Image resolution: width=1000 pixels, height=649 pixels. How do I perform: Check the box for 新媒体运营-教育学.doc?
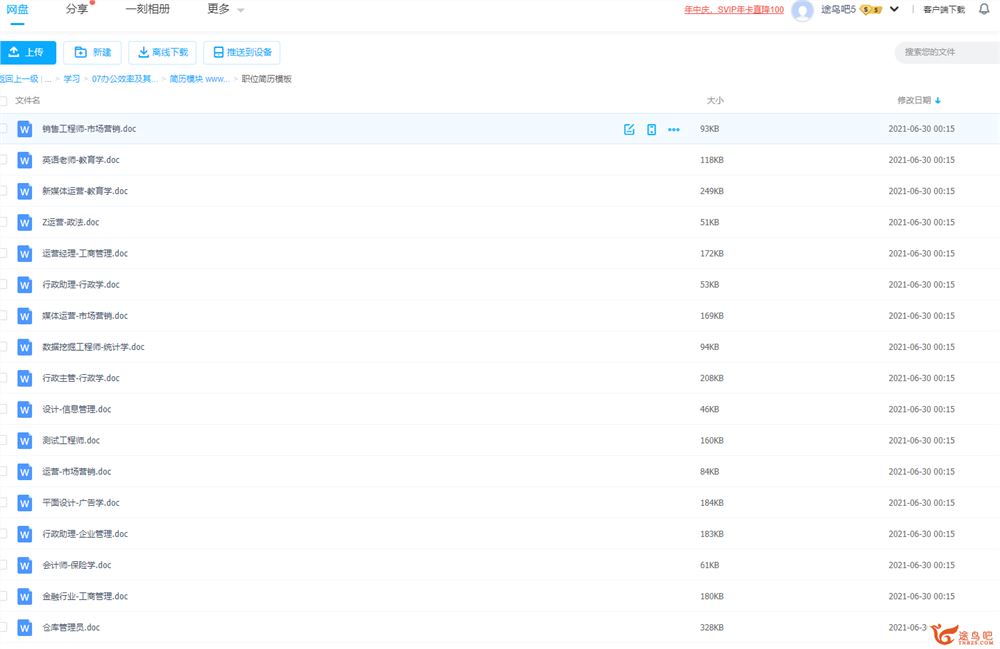3,191
